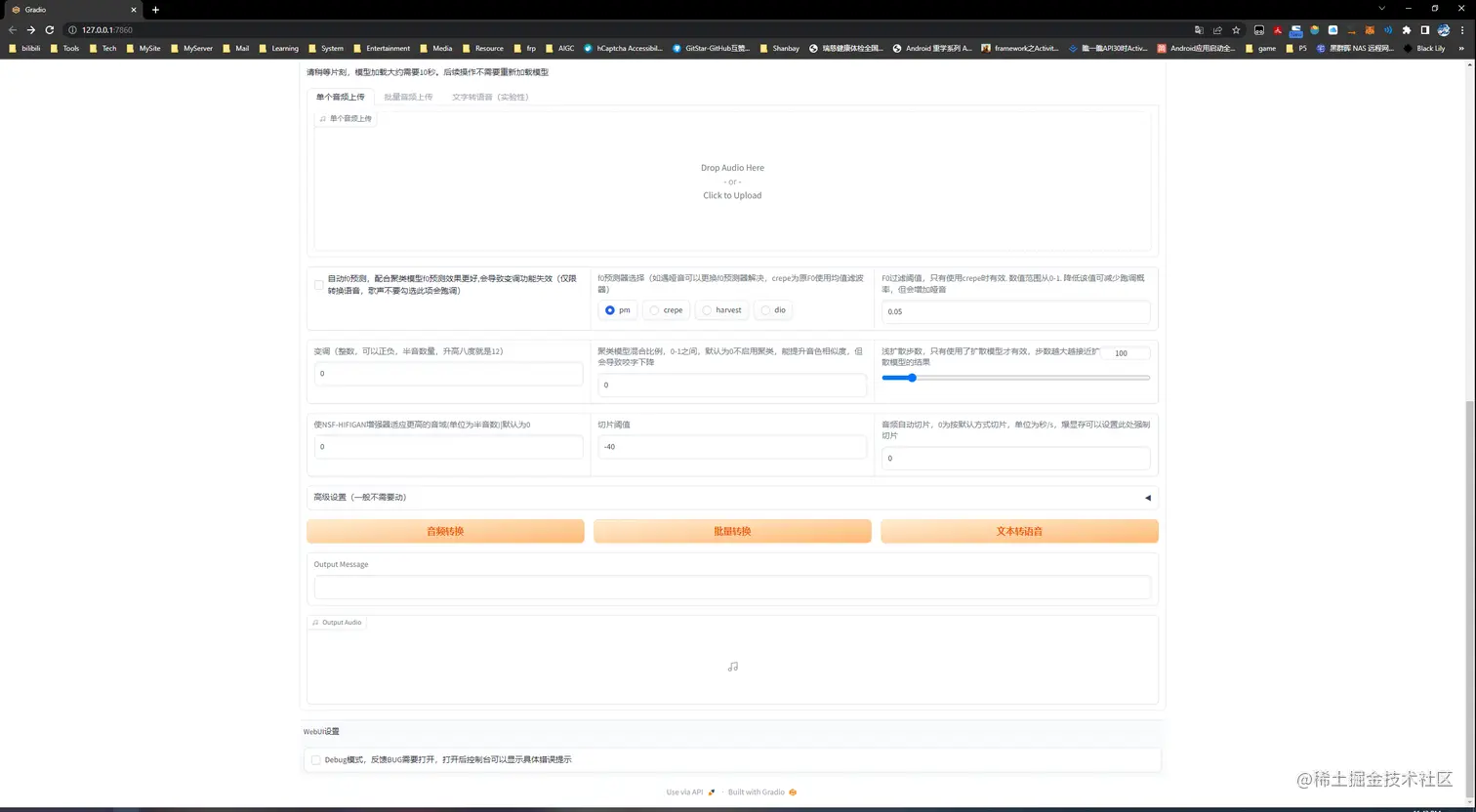The height and width of the screenshot is (812, 1476).
Task: Open the bilibili bookmark folder
Action: pos(24,48)
